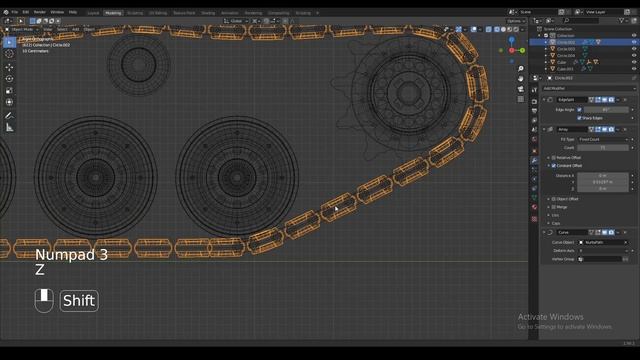This screenshot has height=360, width=640.
Task: Open the Window menu
Action: coord(57,12)
